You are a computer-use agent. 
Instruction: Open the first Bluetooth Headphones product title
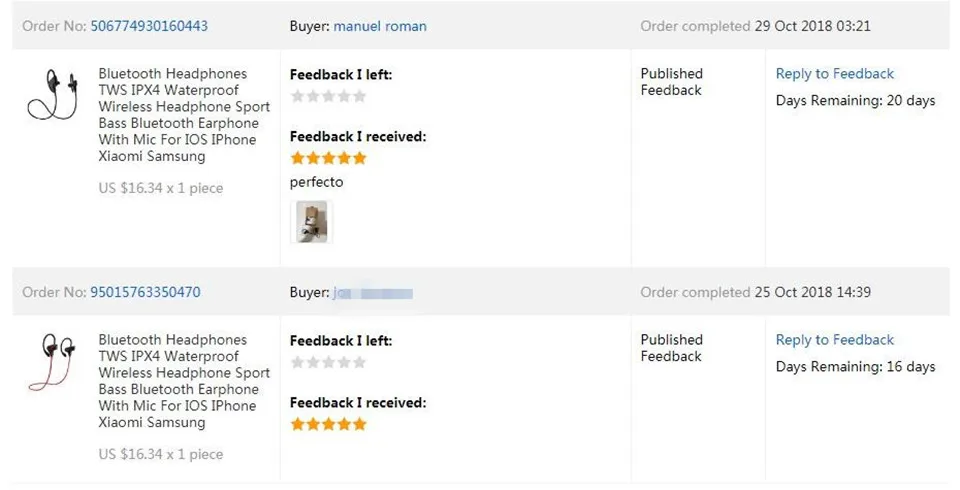pos(184,115)
